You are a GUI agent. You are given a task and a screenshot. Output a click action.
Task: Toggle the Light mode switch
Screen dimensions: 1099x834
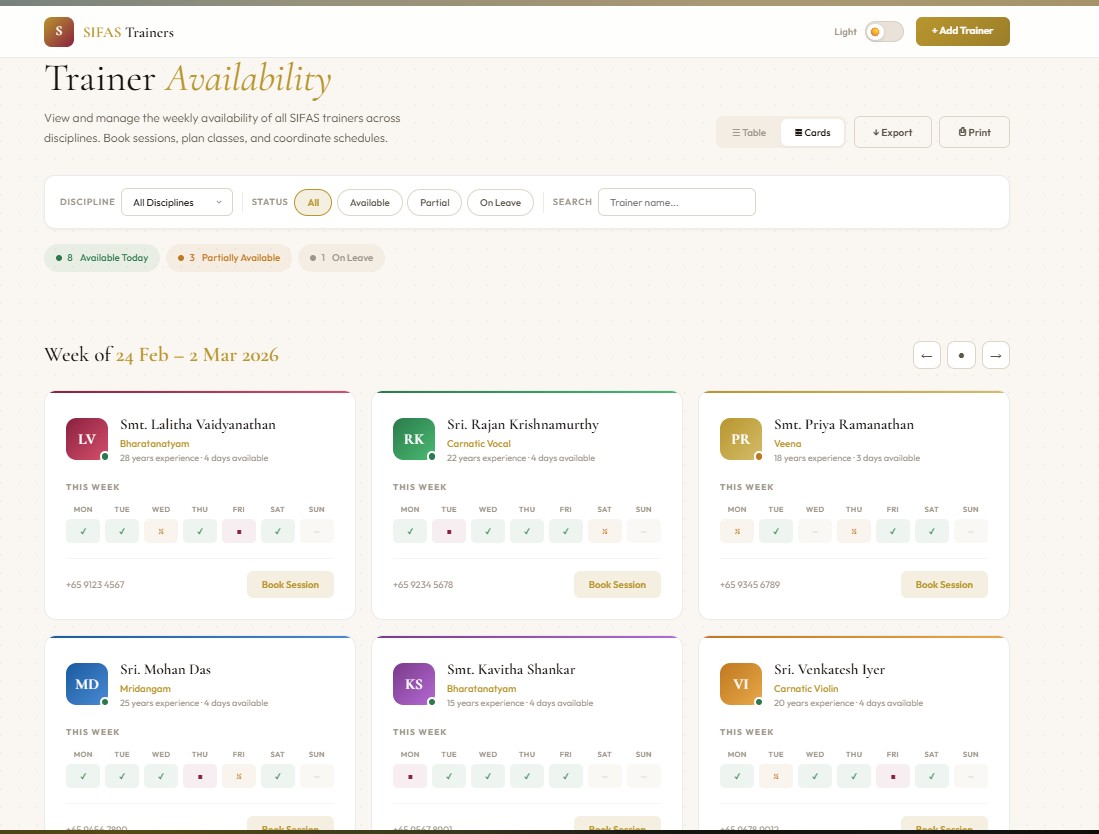point(884,31)
